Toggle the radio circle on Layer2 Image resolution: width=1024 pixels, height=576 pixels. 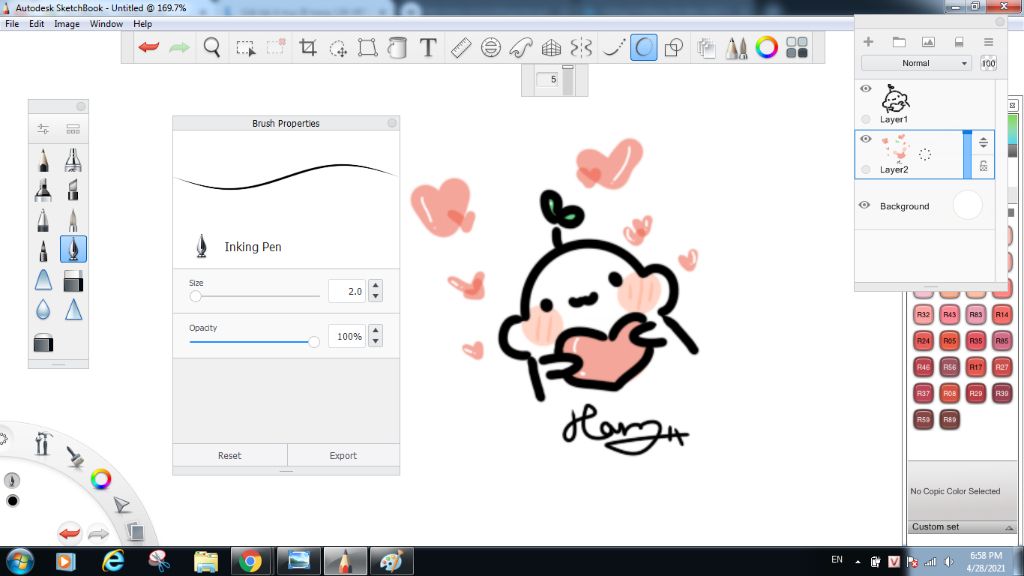[865, 170]
